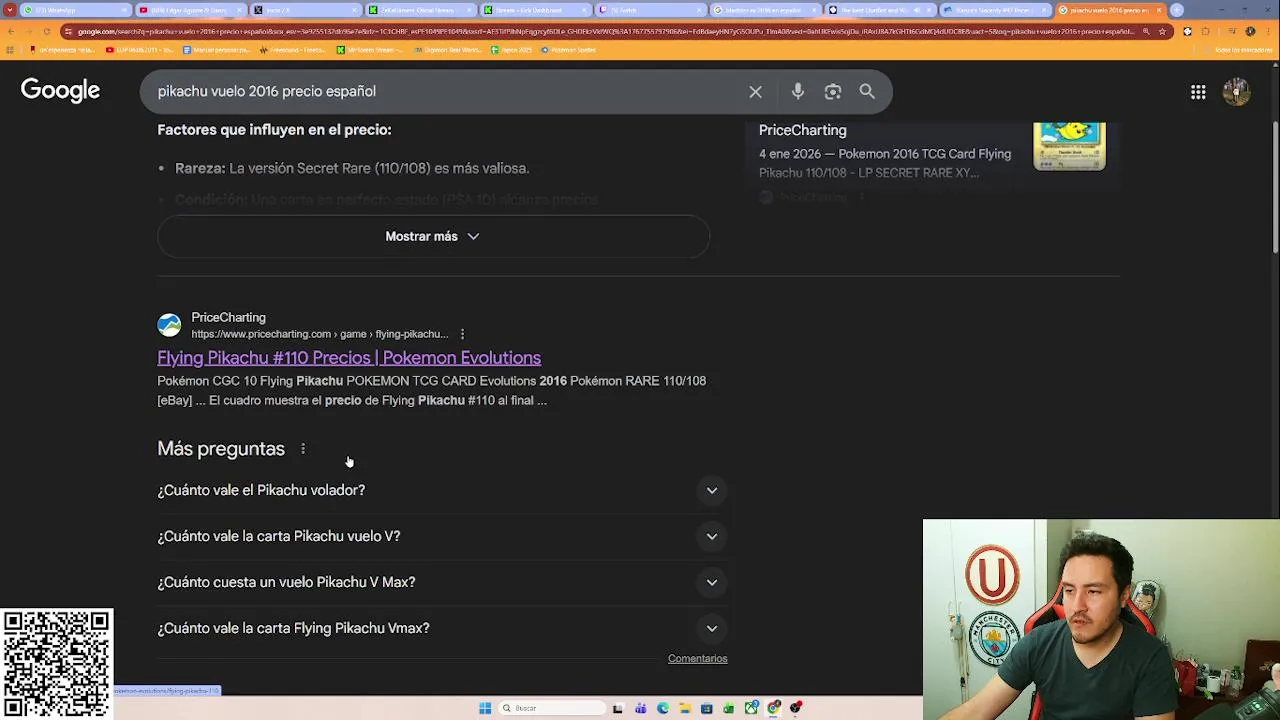Open the Google apps grid
This screenshot has height=720, width=1280.
[1198, 92]
